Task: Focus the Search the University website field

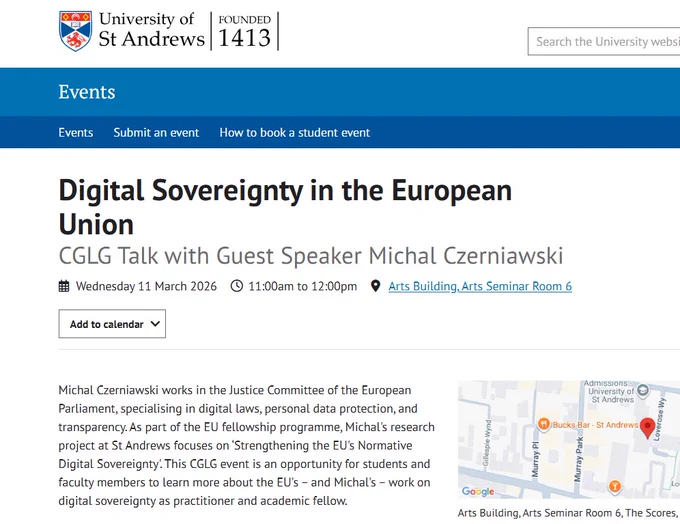Action: [x=604, y=41]
